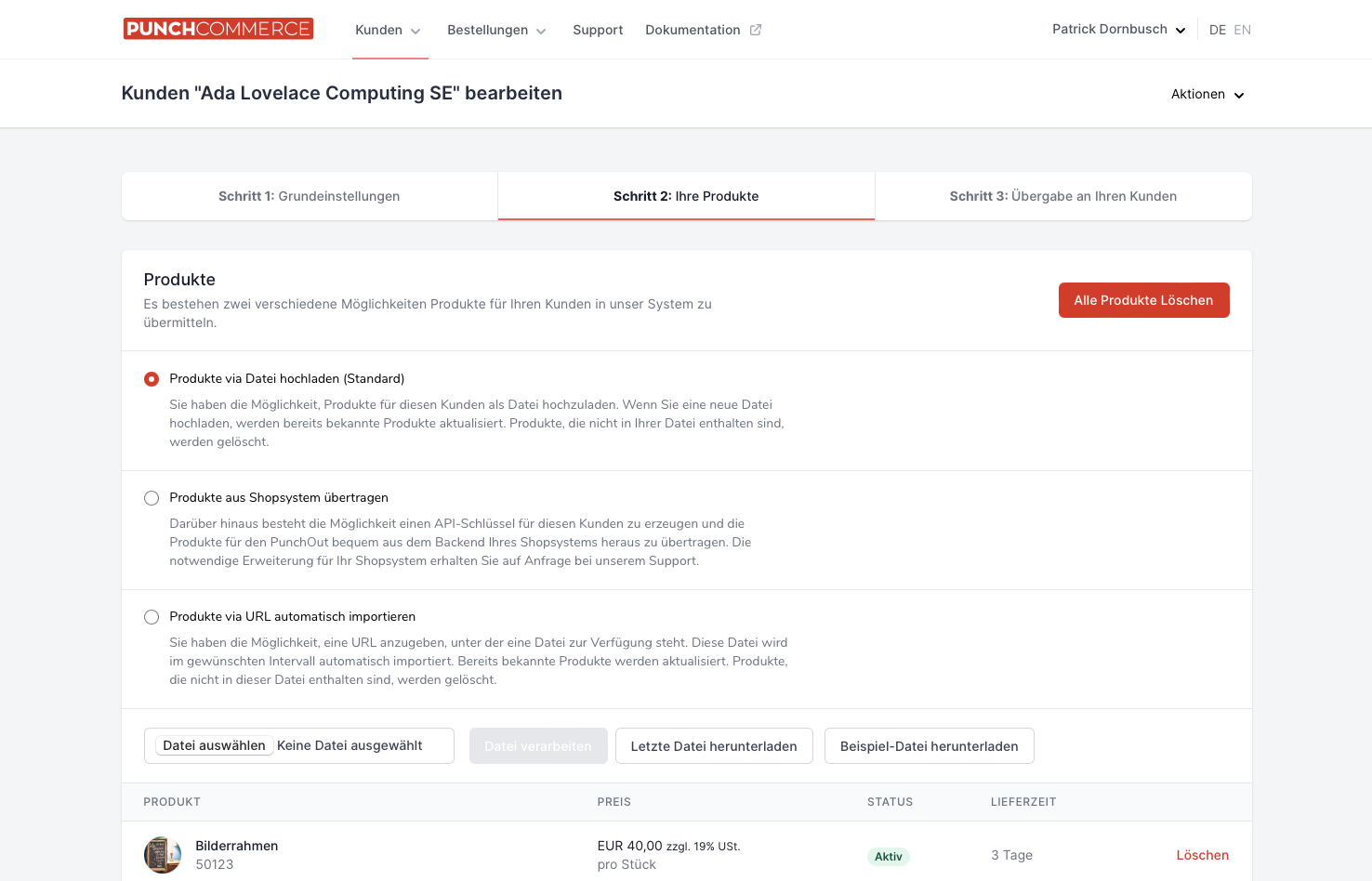
Task: Click the Datei auswählen file chooser
Action: pyautogui.click(x=214, y=745)
